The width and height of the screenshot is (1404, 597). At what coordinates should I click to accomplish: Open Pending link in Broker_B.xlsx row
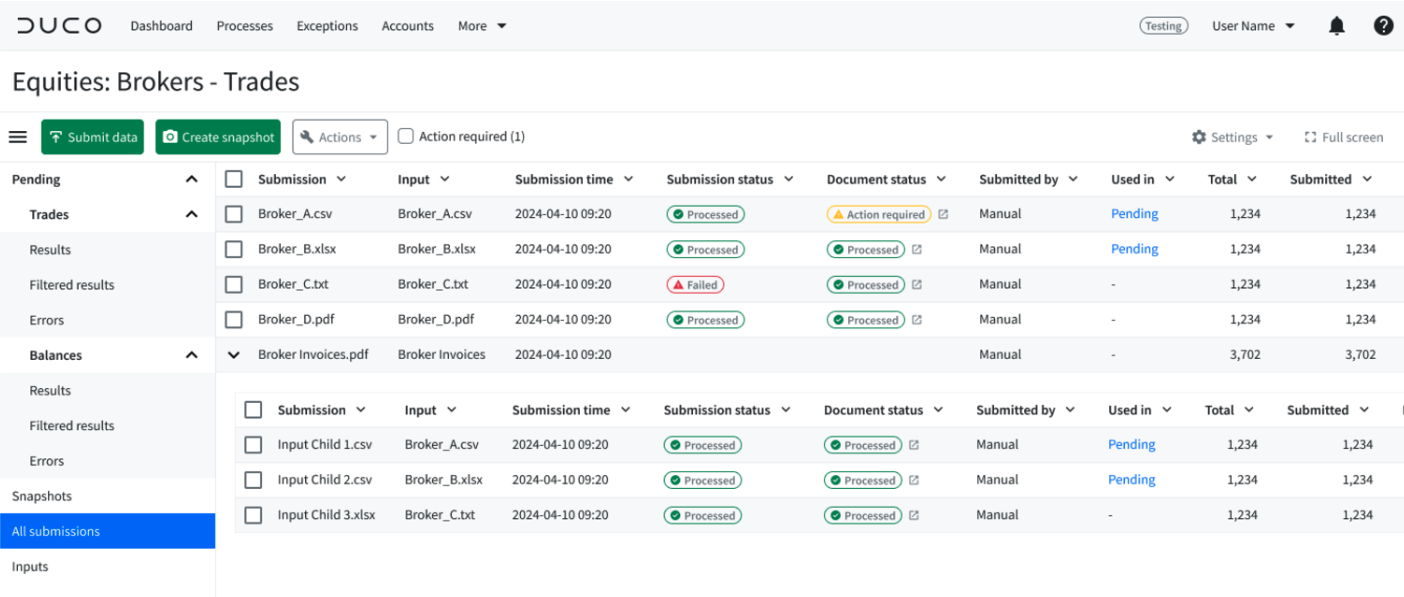pos(1134,249)
